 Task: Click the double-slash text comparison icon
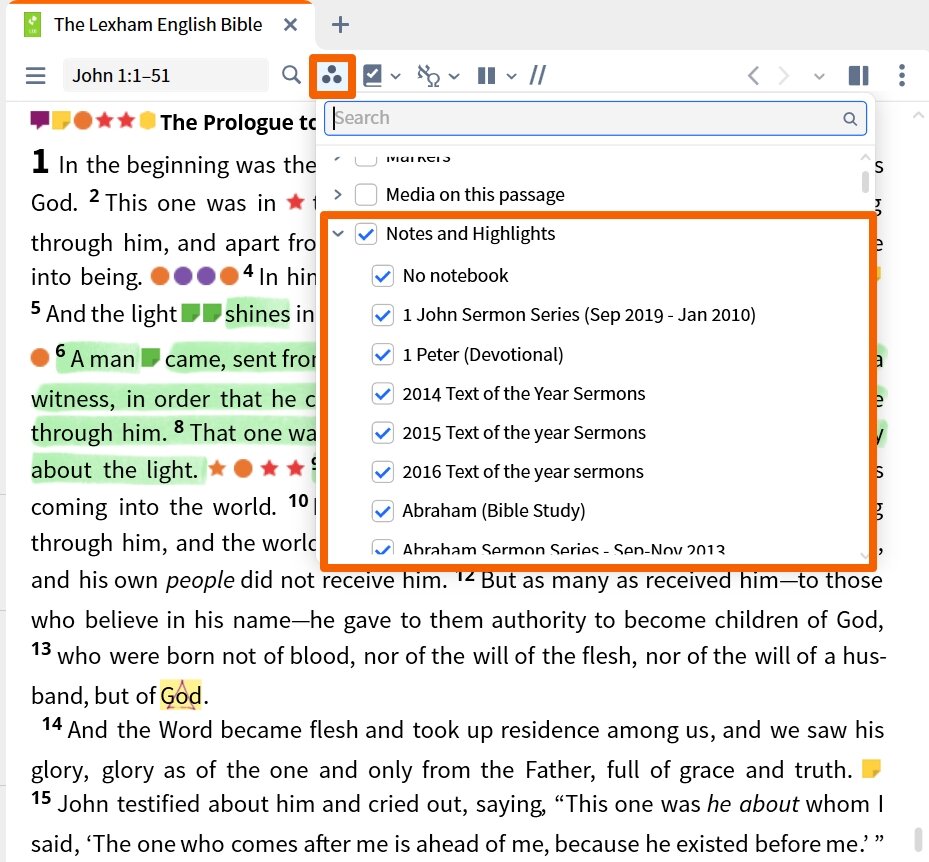tap(537, 76)
